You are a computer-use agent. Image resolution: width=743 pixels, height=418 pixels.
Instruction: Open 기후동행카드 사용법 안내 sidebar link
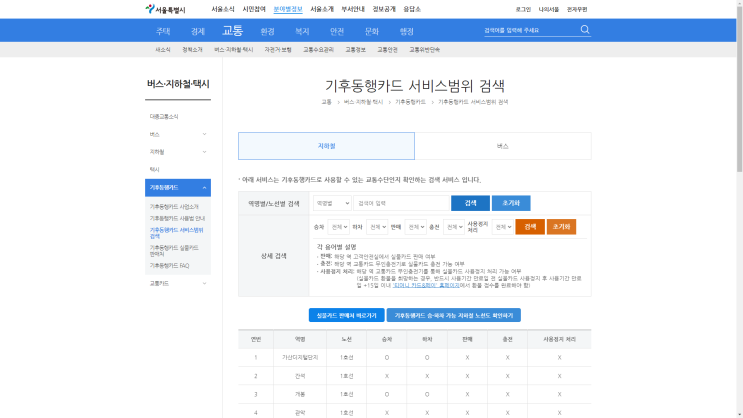[177, 218]
